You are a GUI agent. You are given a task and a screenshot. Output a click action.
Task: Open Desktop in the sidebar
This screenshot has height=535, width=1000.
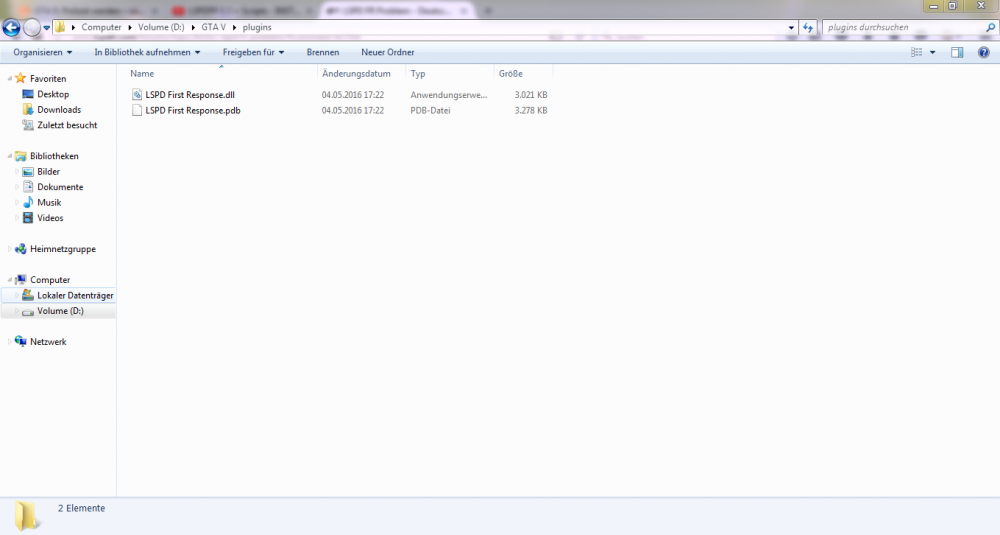(53, 94)
